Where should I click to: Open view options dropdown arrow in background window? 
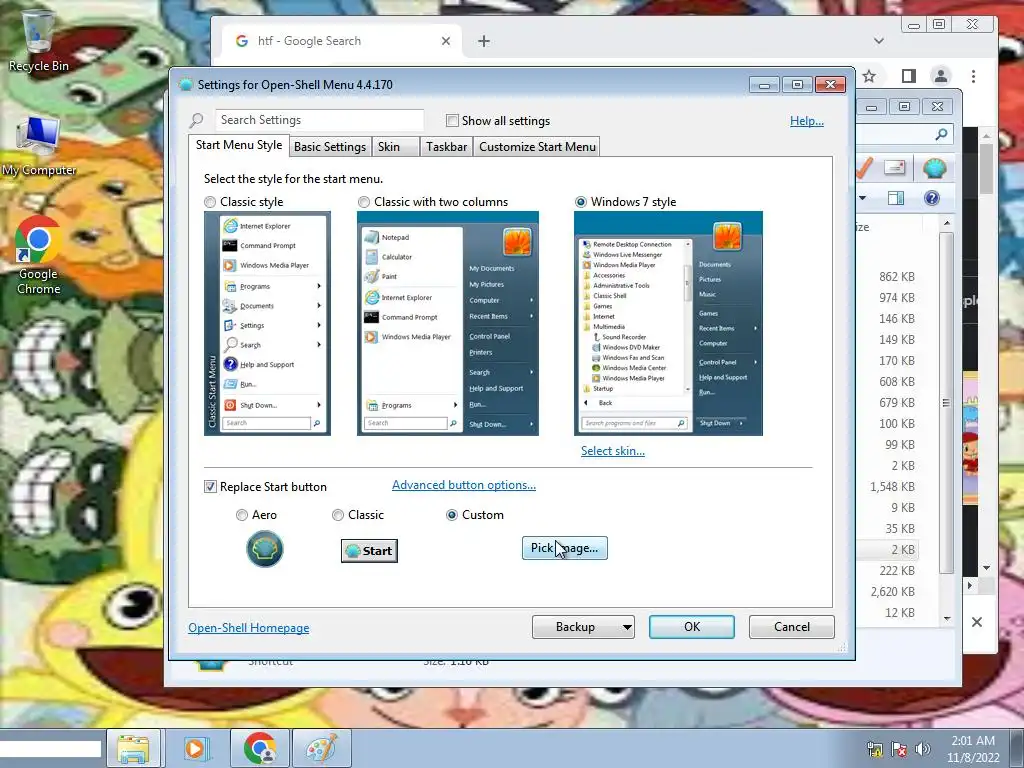(x=863, y=198)
